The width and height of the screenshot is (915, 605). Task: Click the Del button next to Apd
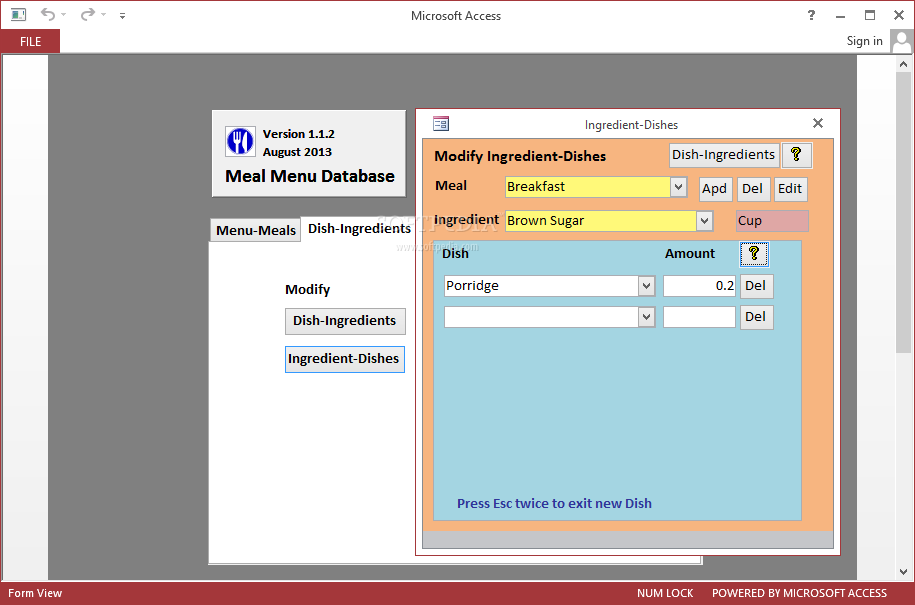(x=753, y=189)
